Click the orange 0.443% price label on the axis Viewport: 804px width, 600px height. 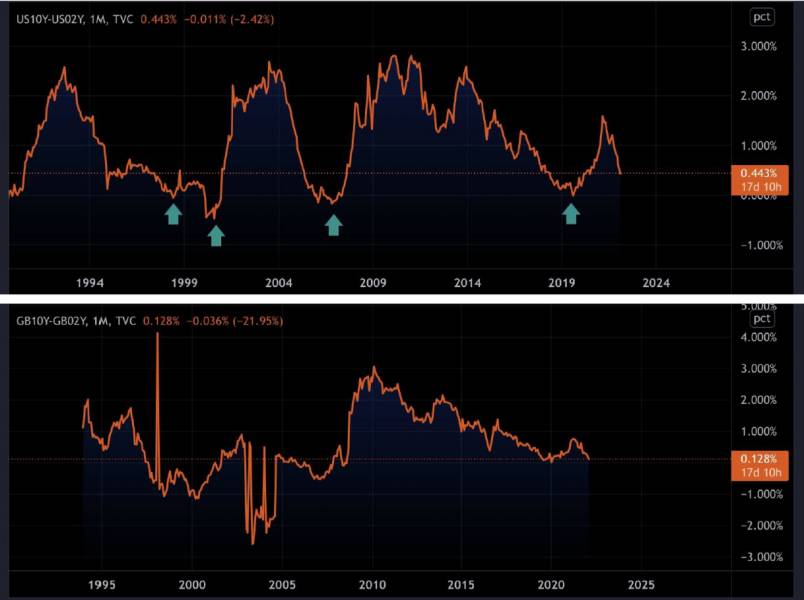[759, 179]
